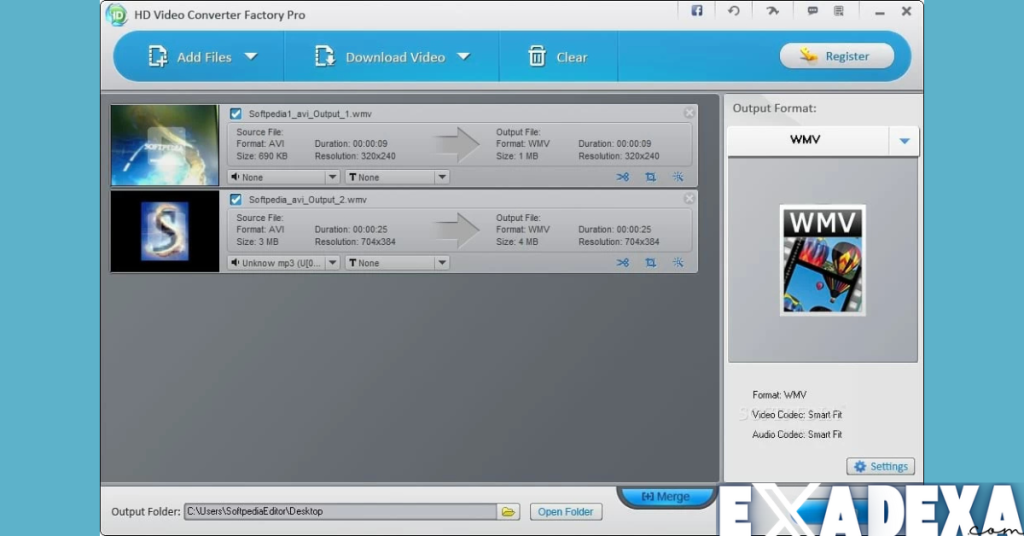Click effects icon for Softpedia1_avi_Output_1.wmv
The width and height of the screenshot is (1024, 536).
(x=678, y=177)
